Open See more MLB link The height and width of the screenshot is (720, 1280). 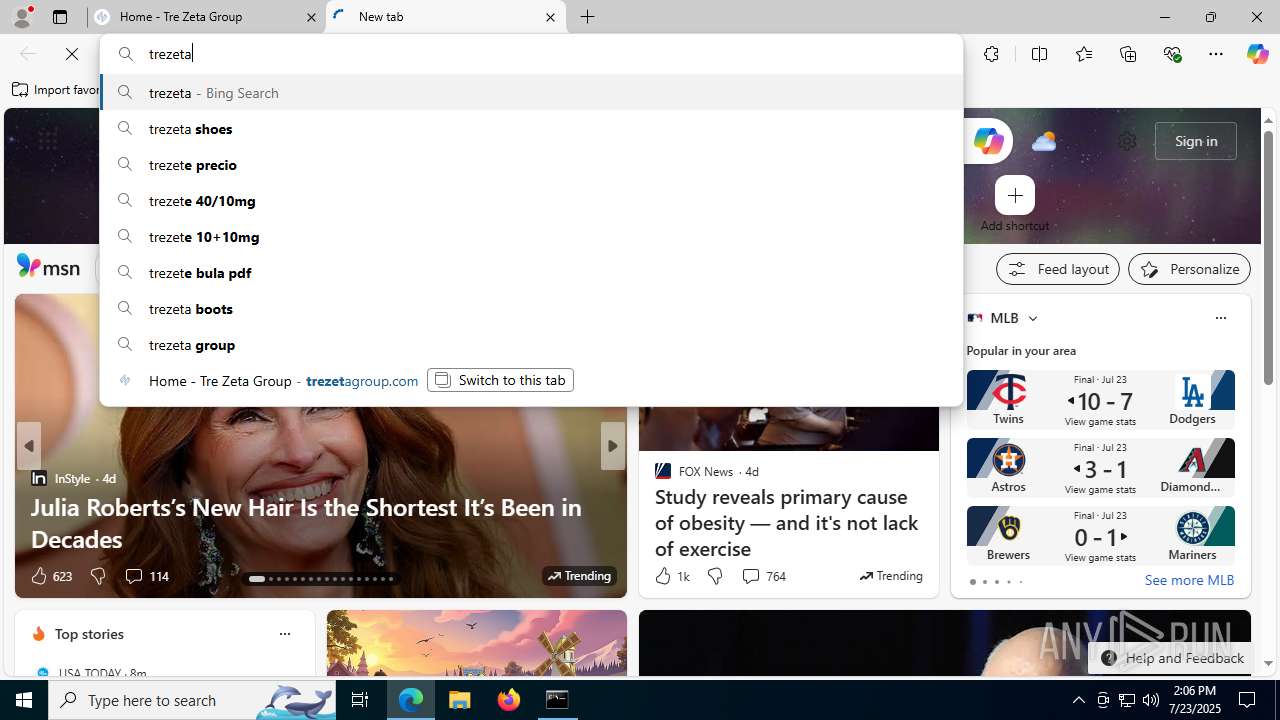click(x=1189, y=580)
